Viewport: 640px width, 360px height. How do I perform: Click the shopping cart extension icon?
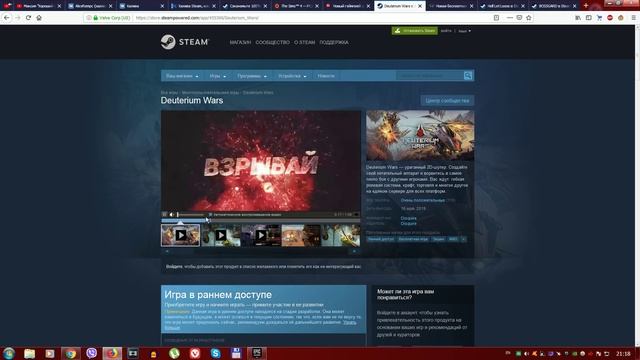599,18
